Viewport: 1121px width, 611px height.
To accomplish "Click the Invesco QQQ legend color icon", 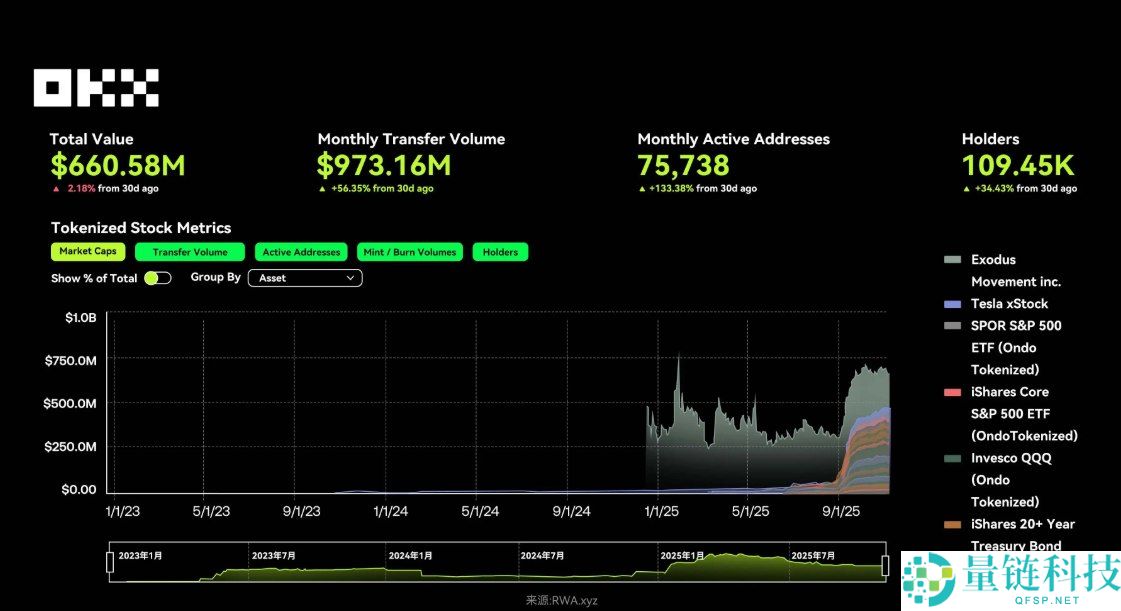I will point(952,458).
